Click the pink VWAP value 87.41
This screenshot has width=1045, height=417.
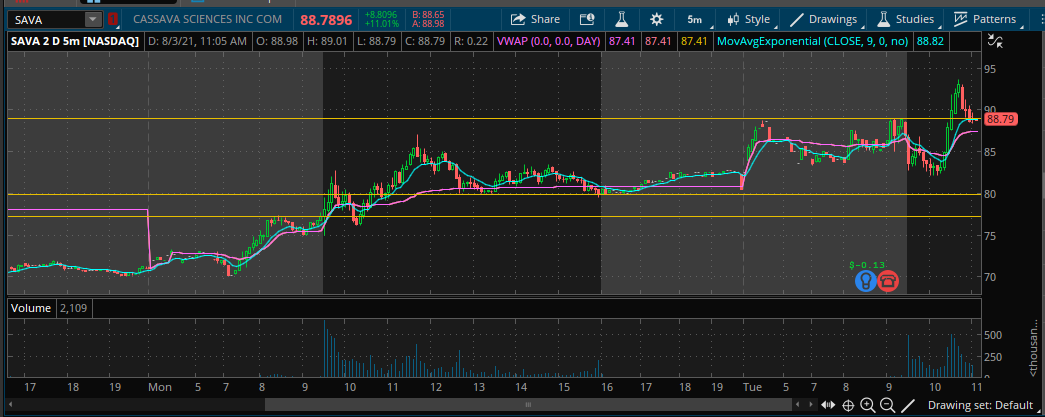coord(621,41)
